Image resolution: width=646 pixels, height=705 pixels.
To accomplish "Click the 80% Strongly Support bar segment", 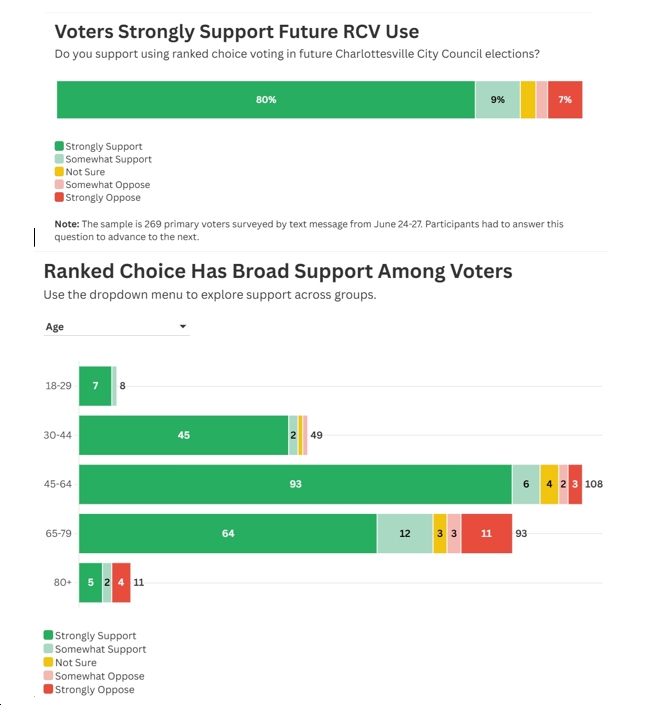I will coord(265,100).
